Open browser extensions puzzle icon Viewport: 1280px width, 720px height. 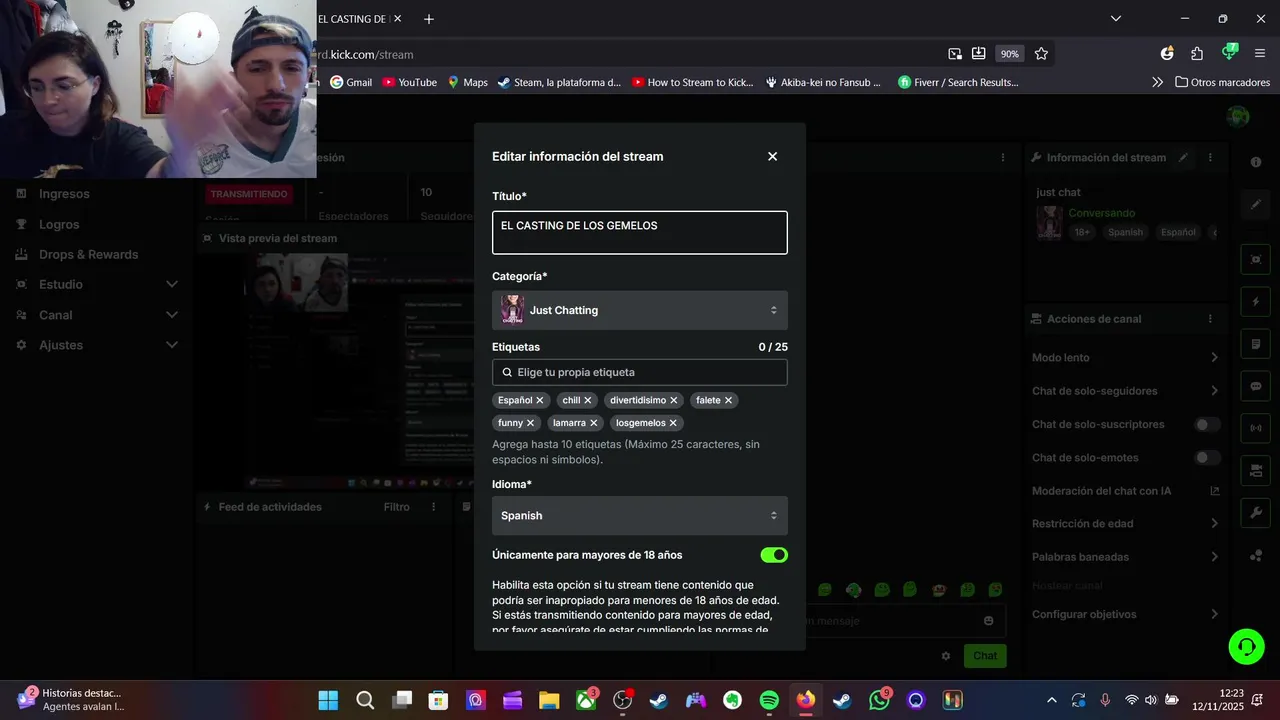tap(1197, 54)
